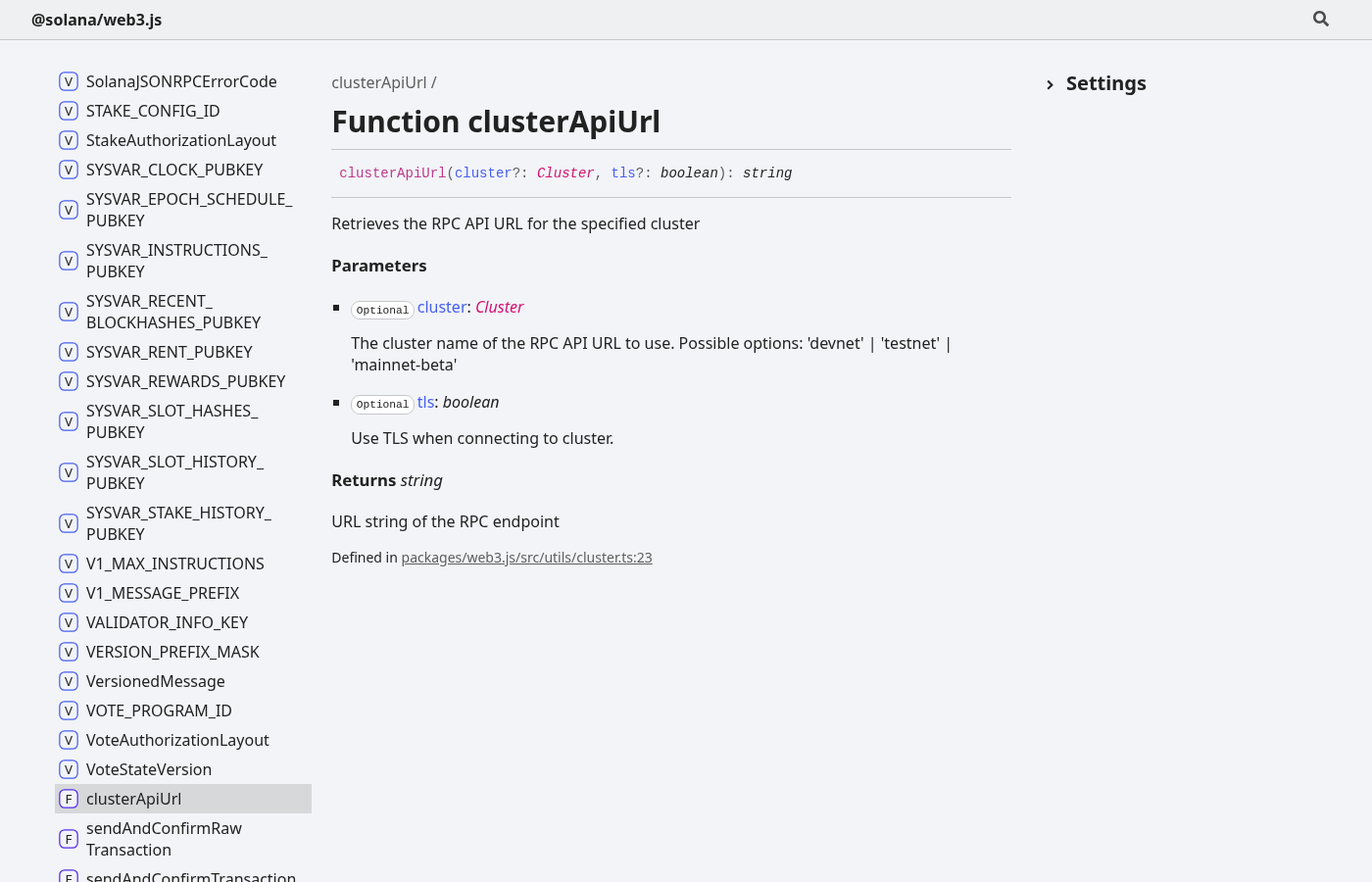
Task: Follow the Cluster type link in signature
Action: click(565, 173)
